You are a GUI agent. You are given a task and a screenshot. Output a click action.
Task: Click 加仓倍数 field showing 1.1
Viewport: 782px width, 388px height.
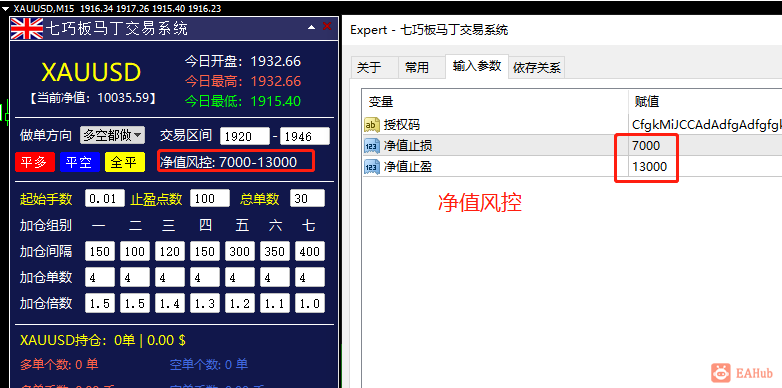tap(275, 303)
